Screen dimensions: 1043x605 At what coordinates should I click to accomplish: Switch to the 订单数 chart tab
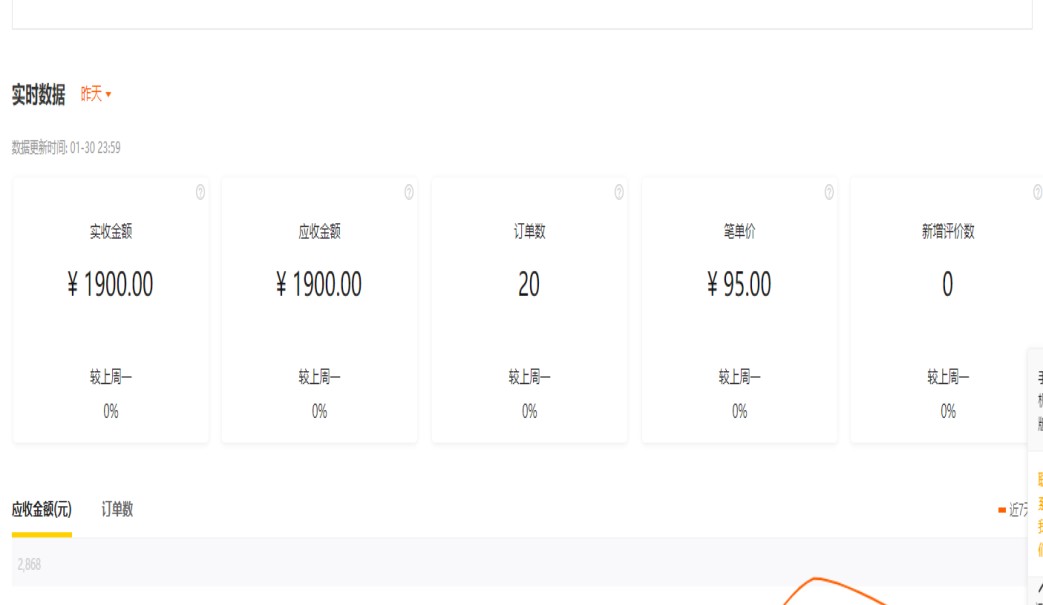pyautogui.click(x=117, y=509)
